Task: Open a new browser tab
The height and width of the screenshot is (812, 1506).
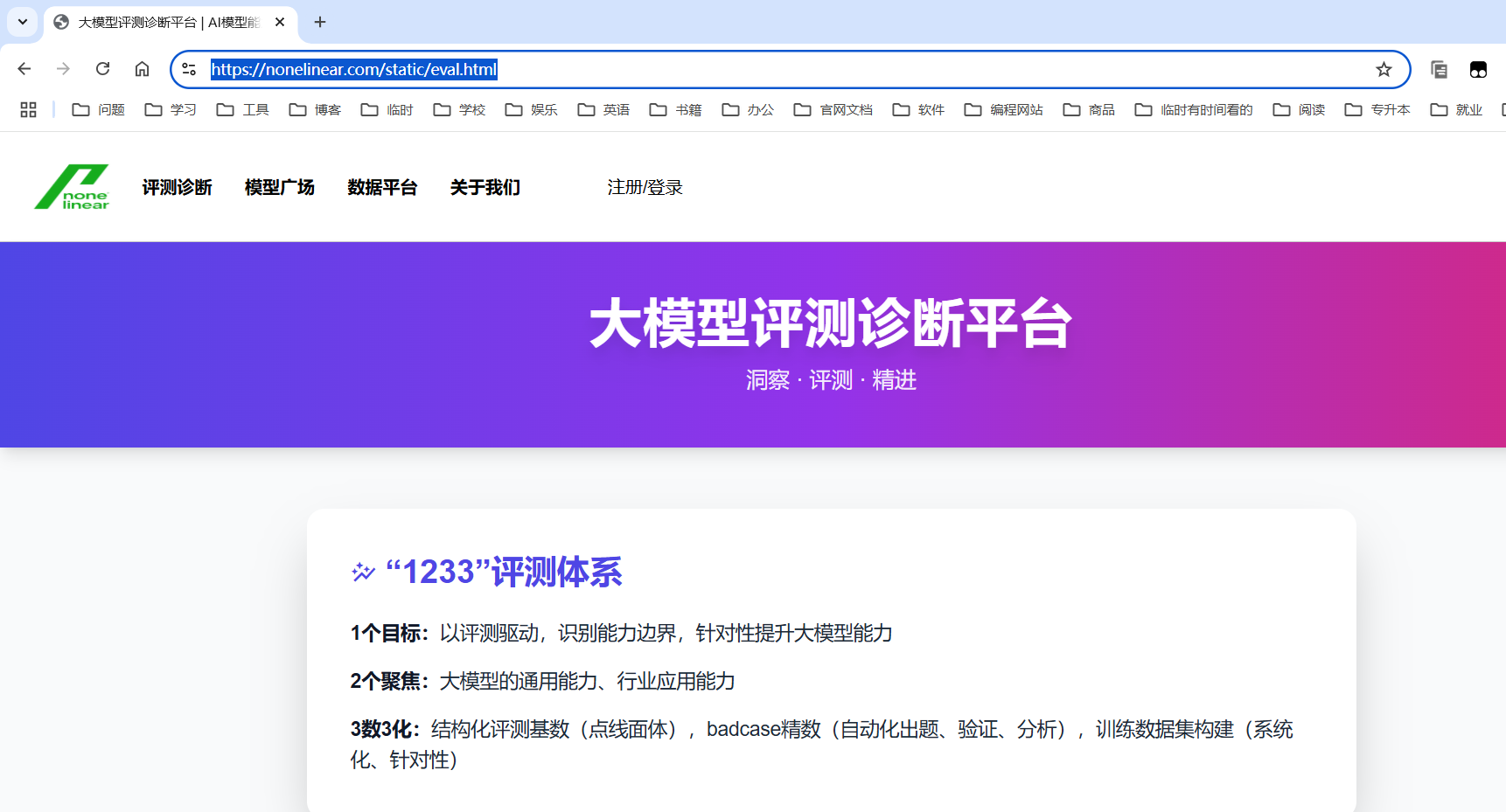Action: (x=320, y=22)
